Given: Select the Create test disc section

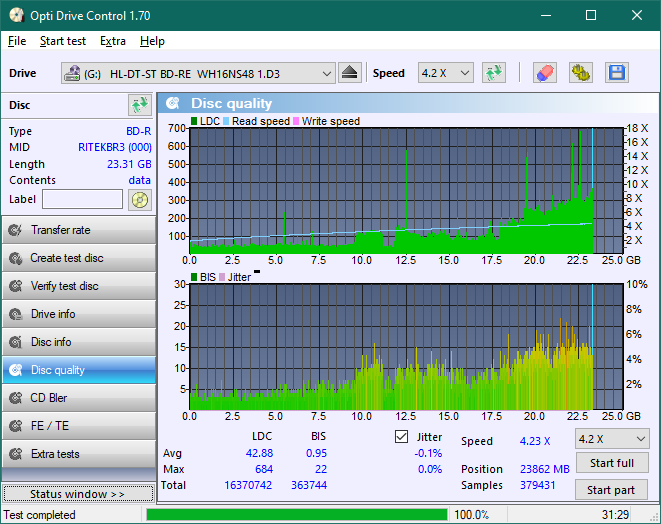Looking at the screenshot, I should pyautogui.click(x=79, y=258).
